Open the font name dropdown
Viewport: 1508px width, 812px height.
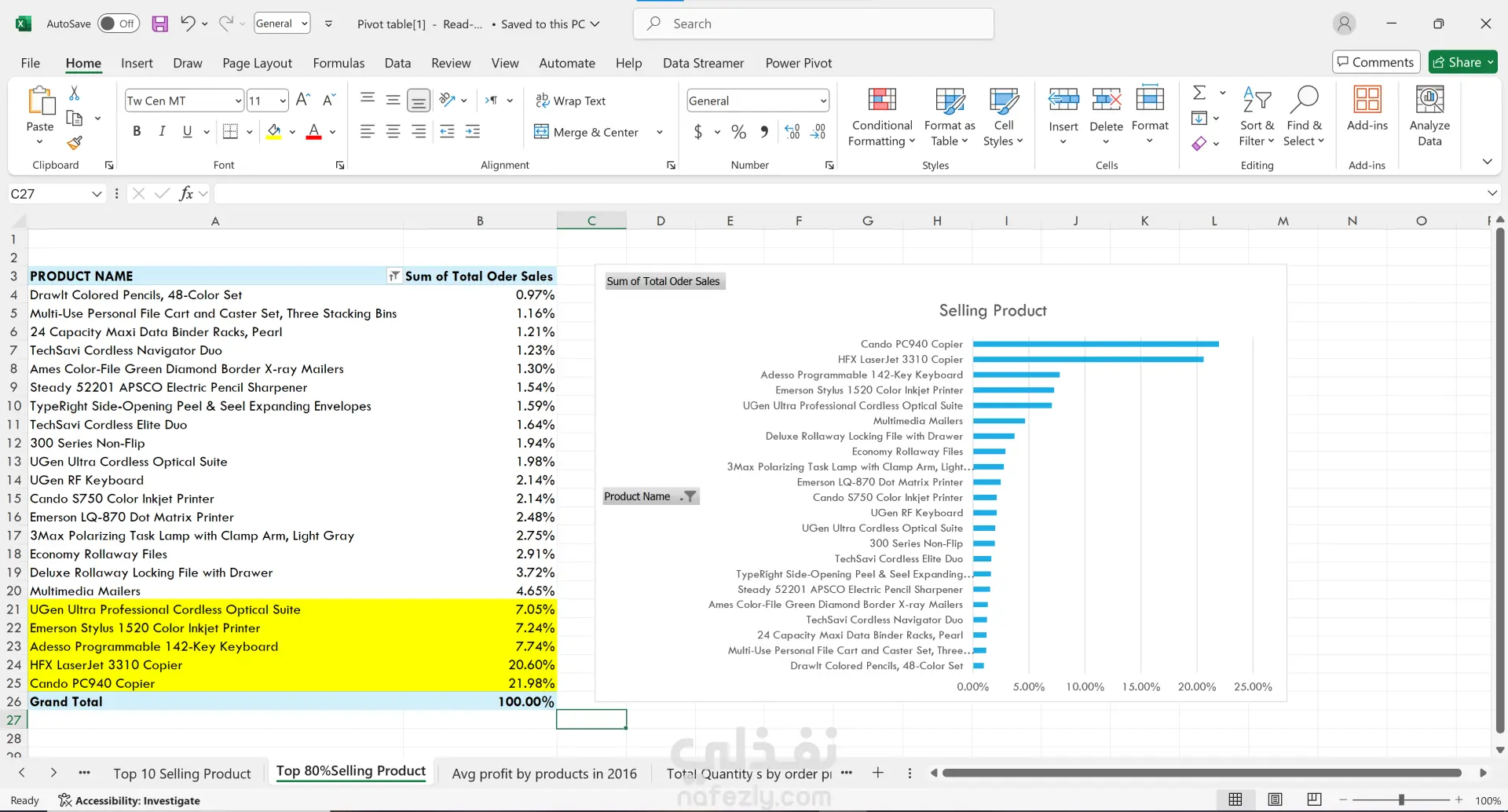point(238,101)
